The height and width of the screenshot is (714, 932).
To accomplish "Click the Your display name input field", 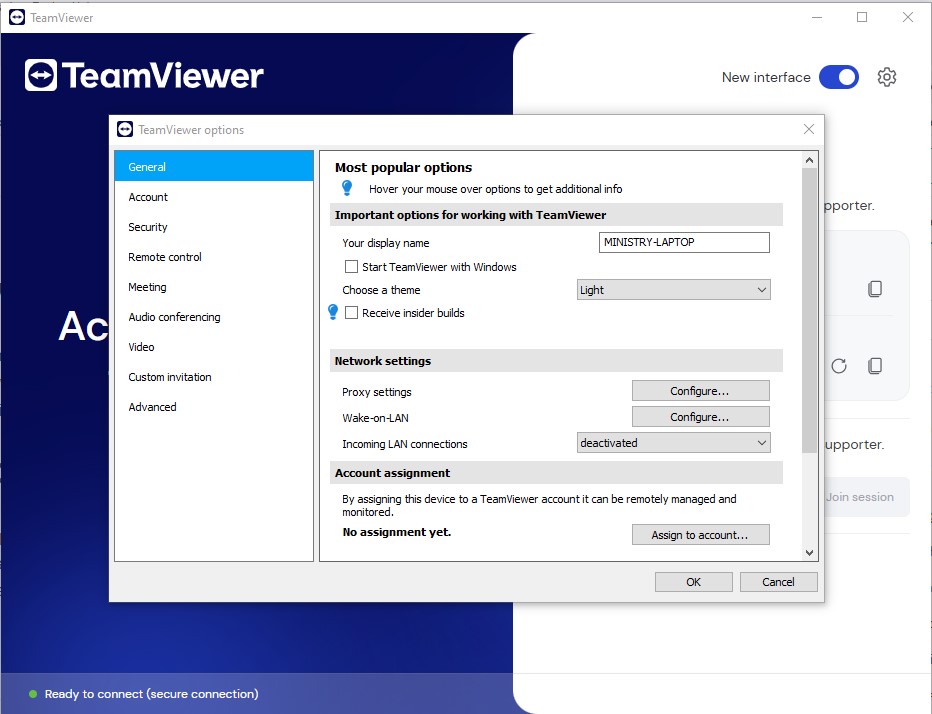I will click(x=684, y=242).
